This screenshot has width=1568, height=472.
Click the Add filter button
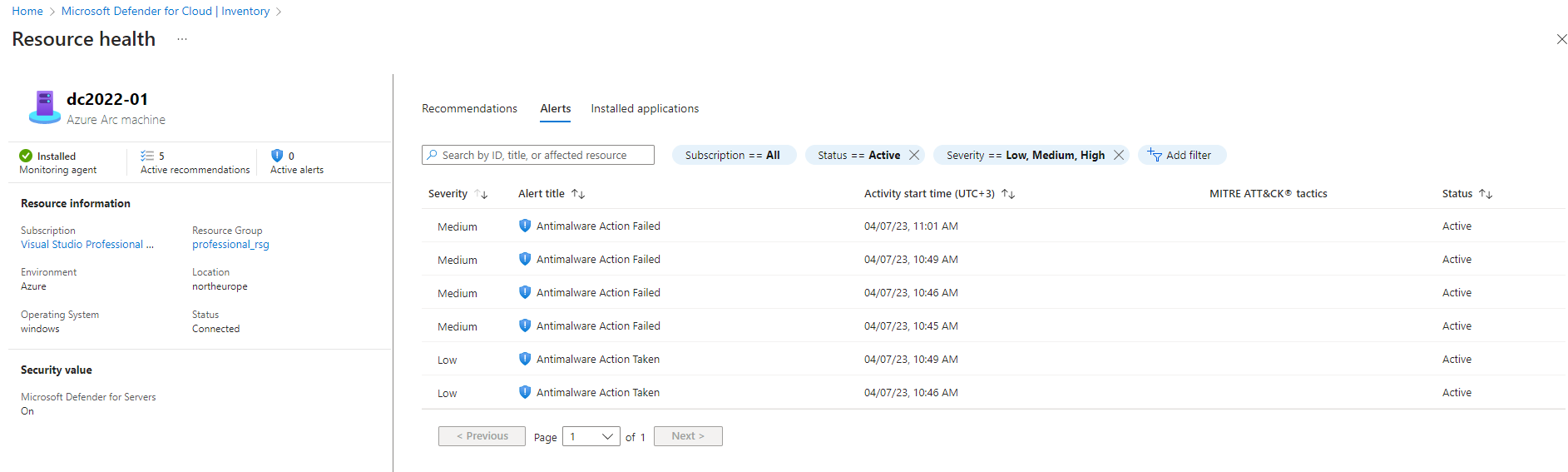(1181, 155)
